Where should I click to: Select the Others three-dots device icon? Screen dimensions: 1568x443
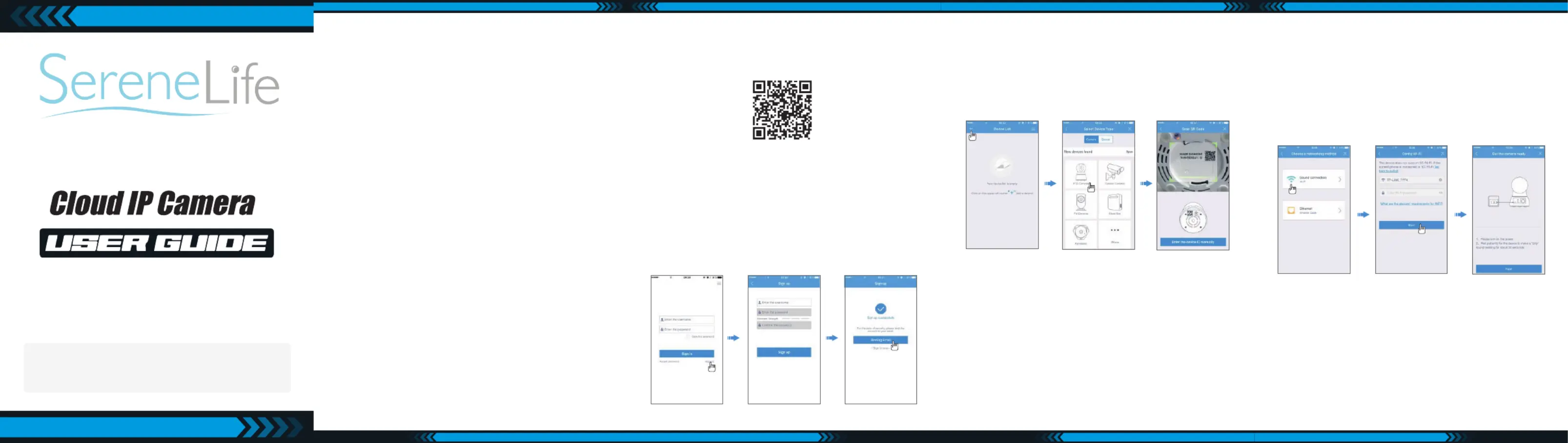pos(1115,230)
